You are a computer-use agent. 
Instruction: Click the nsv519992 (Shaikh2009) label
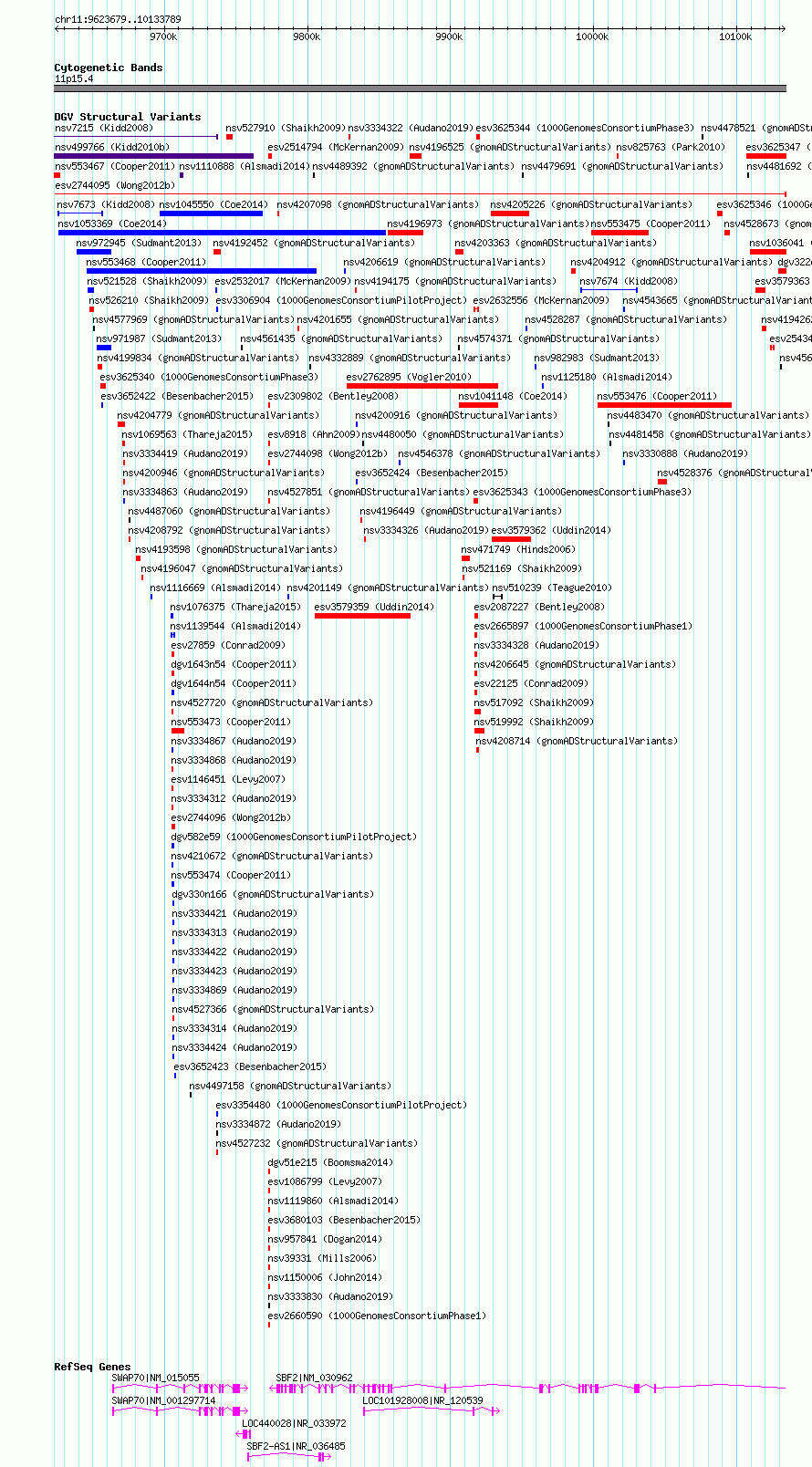pyautogui.click(x=534, y=722)
